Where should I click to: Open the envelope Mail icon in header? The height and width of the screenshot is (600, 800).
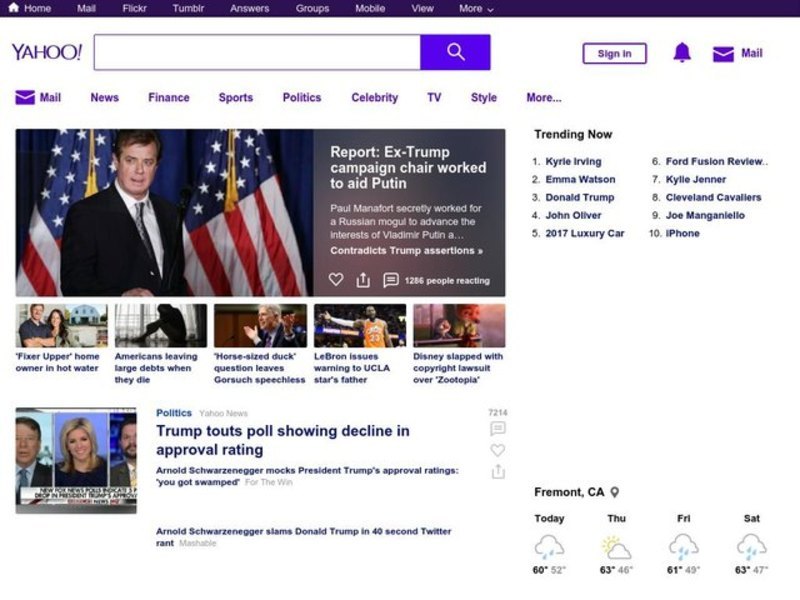coord(723,54)
